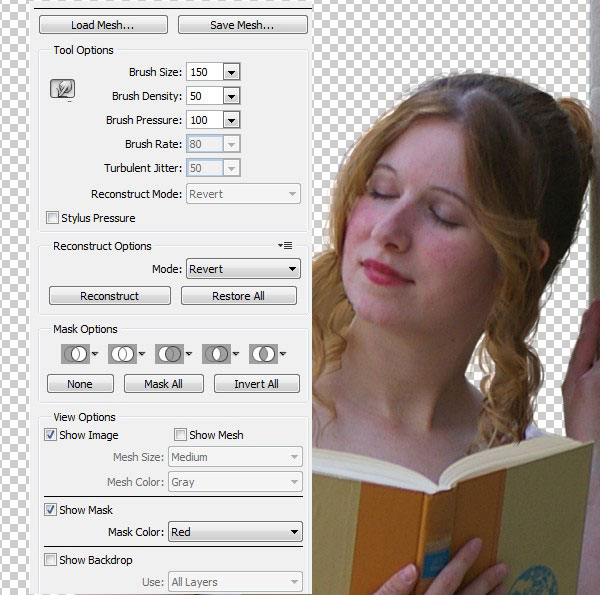The image size is (600, 595).
Task: Click the Reconstruct button
Action: (110, 296)
